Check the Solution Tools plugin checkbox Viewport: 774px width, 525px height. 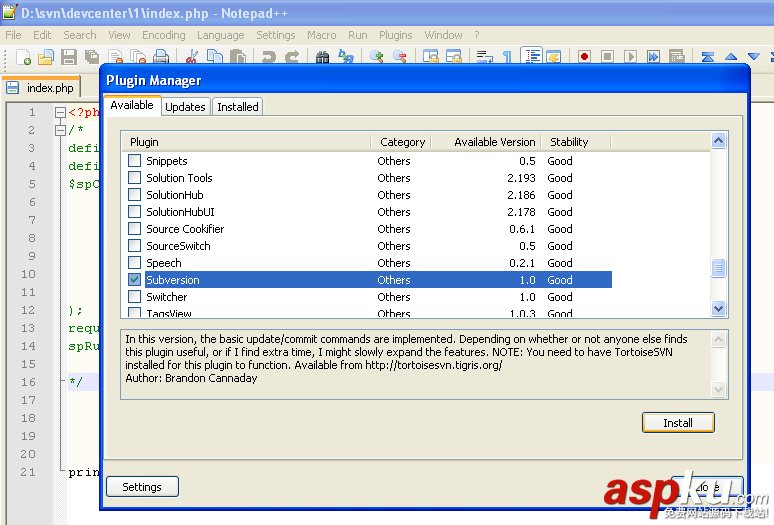[134, 177]
